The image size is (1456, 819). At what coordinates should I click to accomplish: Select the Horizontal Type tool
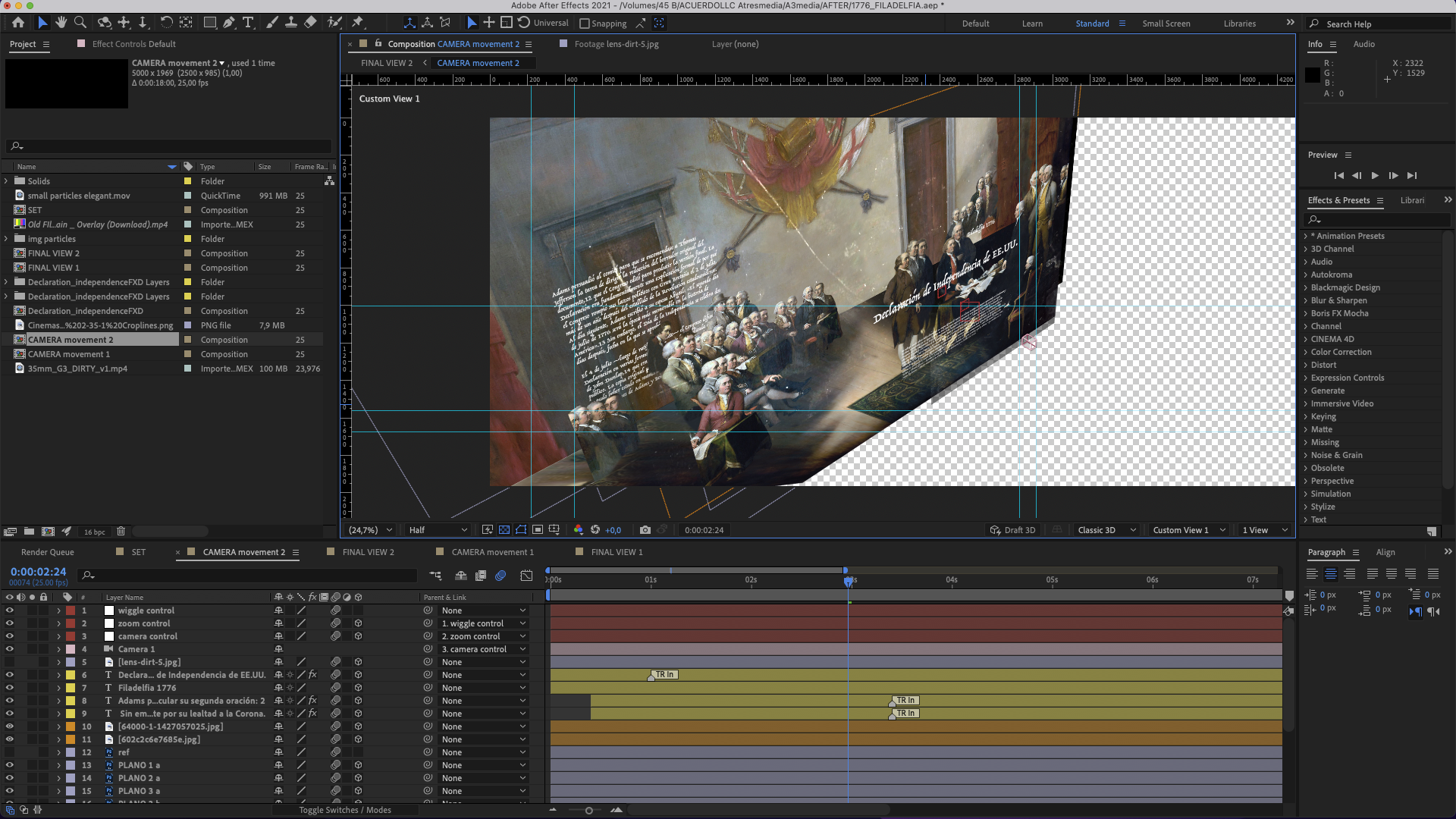coord(248,23)
